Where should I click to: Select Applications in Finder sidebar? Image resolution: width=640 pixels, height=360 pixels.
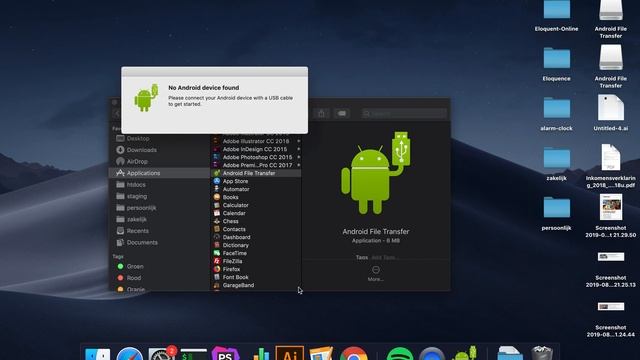tap(159, 173)
